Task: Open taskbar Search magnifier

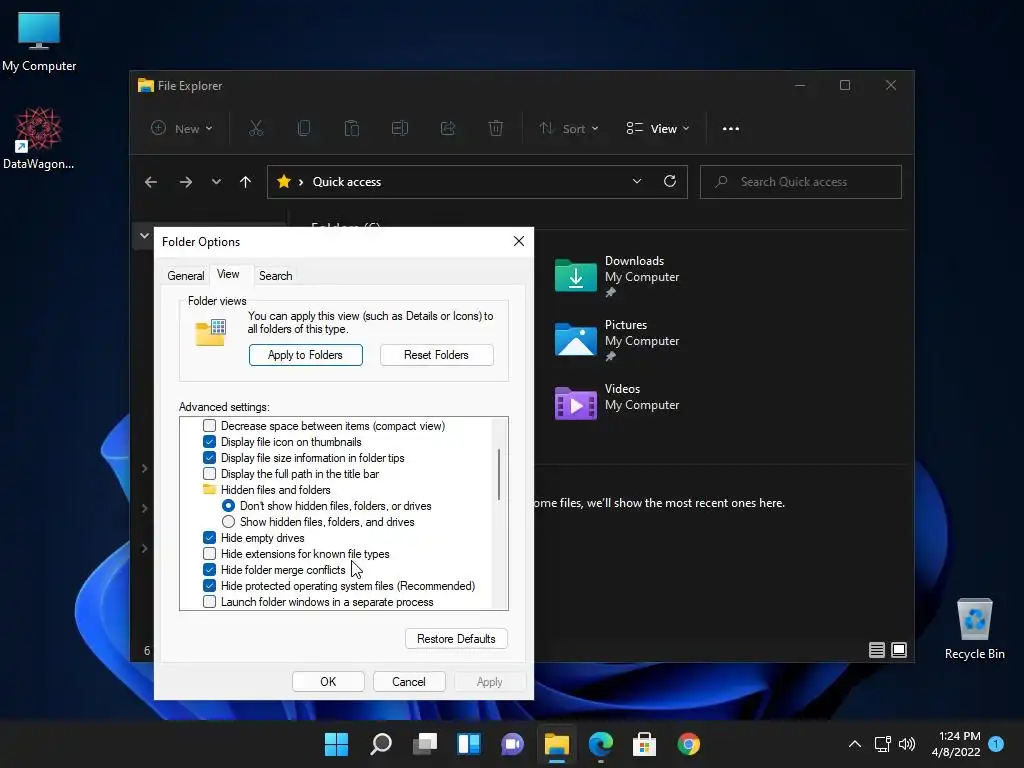Action: [x=381, y=744]
